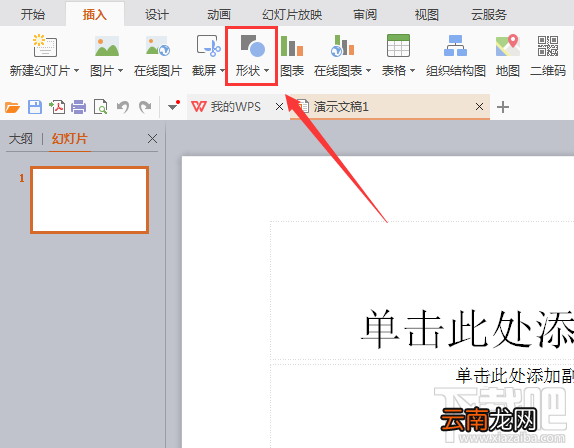
Task: Click the New Slide (新建幻灯片) icon
Action: coord(45,46)
